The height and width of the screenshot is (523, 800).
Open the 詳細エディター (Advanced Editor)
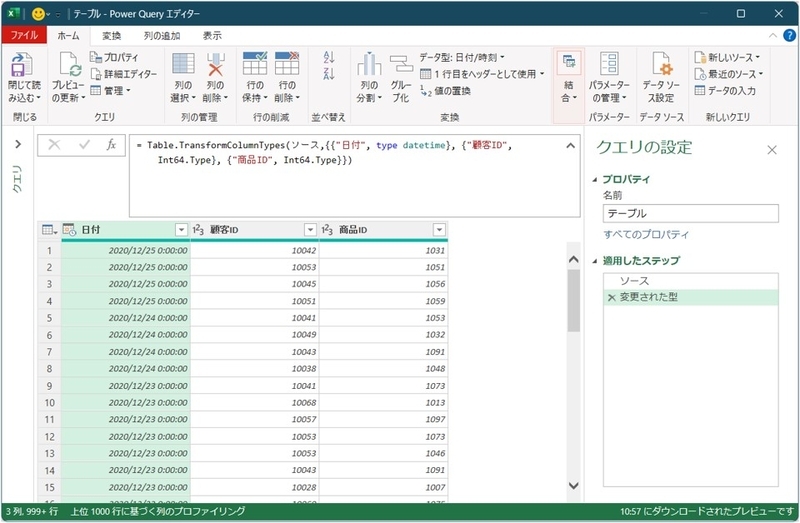(123, 74)
